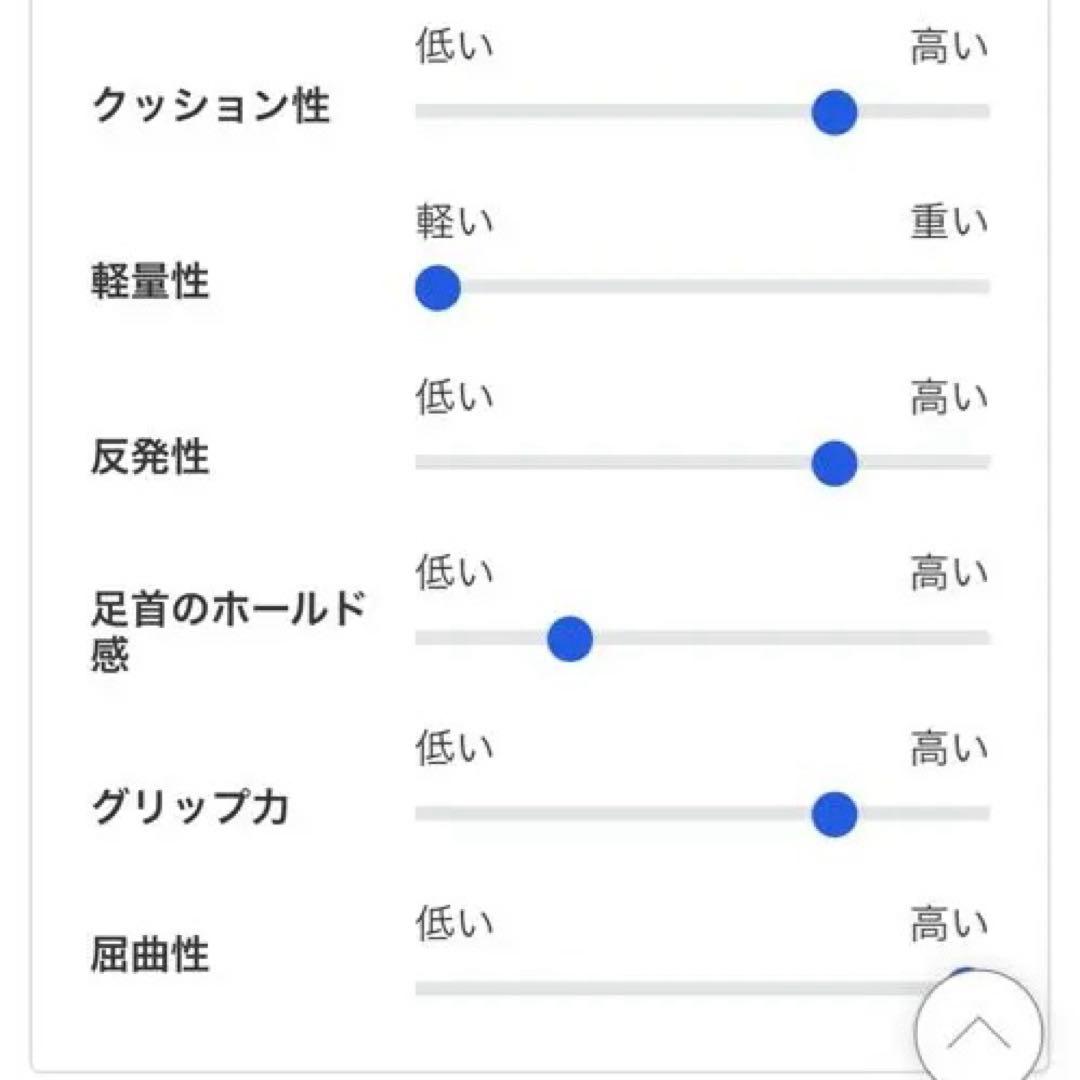The height and width of the screenshot is (1080, 1080).
Task: Click the 足首のホールド感 label text
Action: 228,632
